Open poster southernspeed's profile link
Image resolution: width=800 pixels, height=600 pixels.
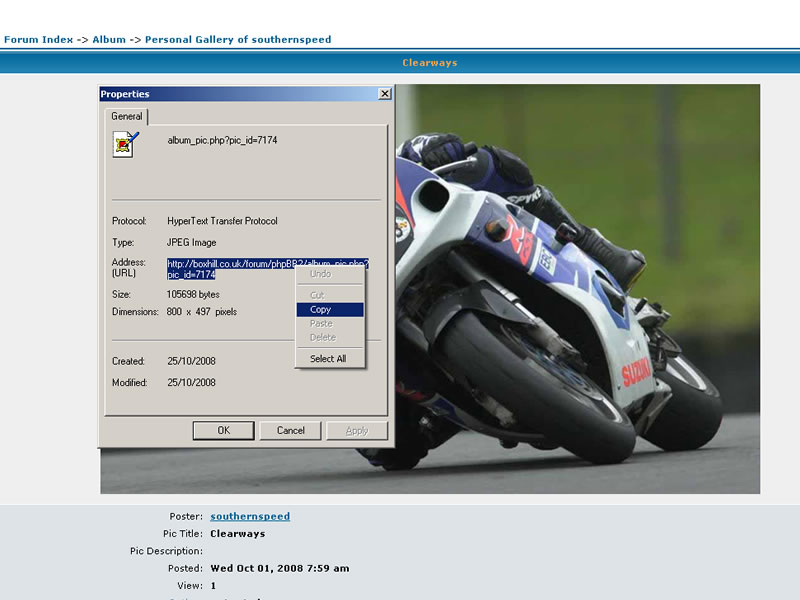click(x=250, y=517)
